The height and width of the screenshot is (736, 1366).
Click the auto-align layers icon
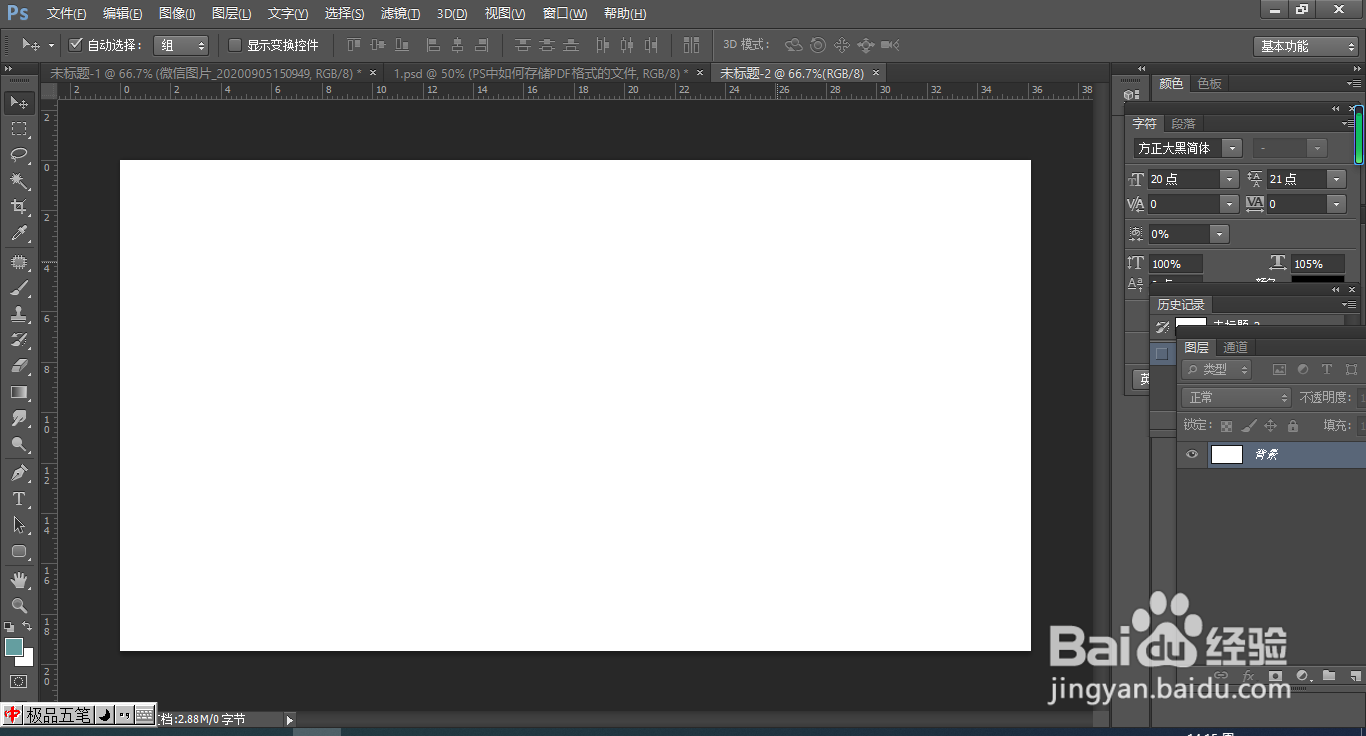(691, 45)
